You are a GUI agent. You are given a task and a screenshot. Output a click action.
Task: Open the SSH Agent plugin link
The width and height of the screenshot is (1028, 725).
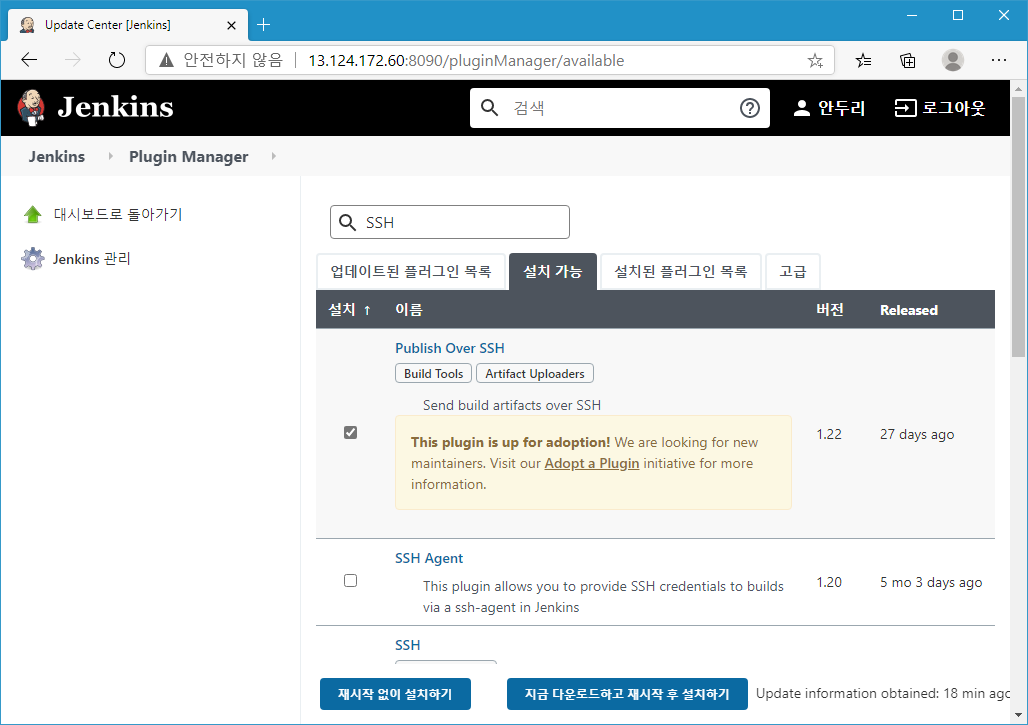pyautogui.click(x=429, y=558)
